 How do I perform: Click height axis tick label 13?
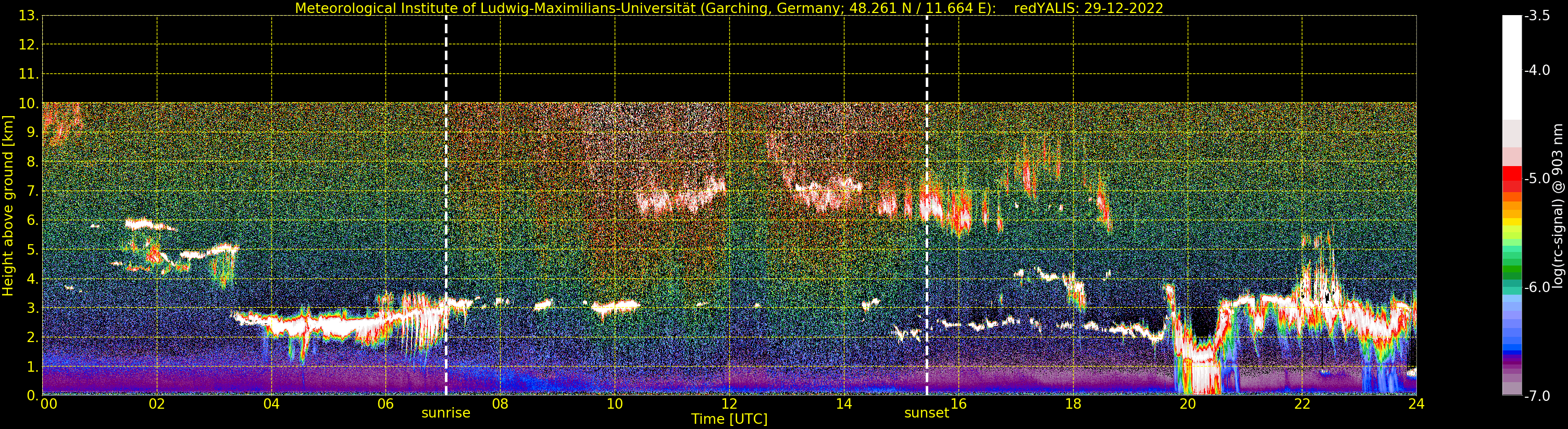pyautogui.click(x=28, y=16)
